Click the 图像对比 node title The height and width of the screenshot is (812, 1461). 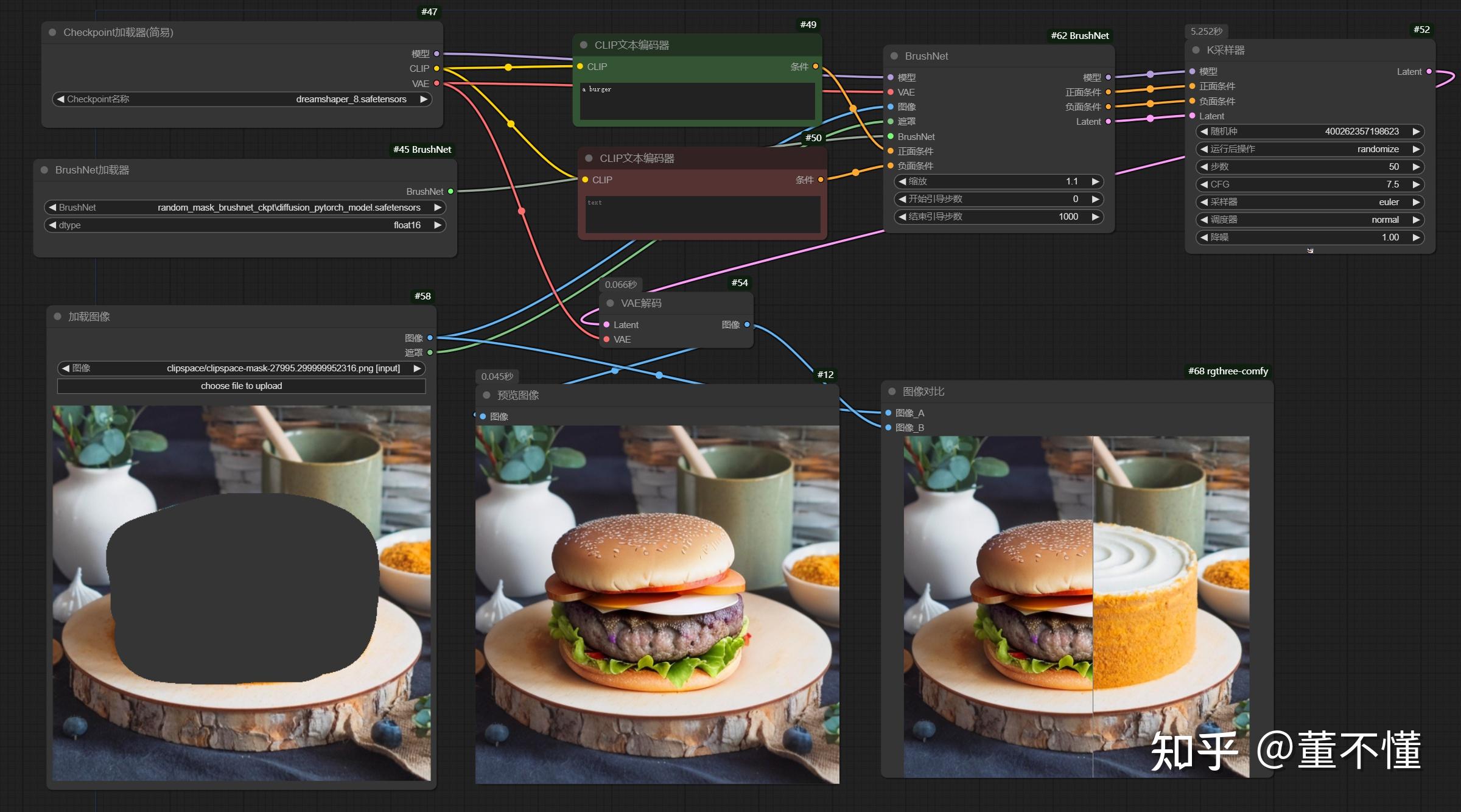(923, 391)
